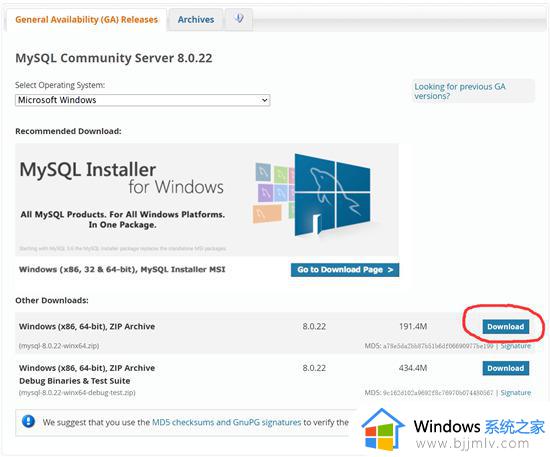The height and width of the screenshot is (457, 550).
Task: Select the MySQL Community Server 8.0.22 heading
Action: [x=114, y=58]
